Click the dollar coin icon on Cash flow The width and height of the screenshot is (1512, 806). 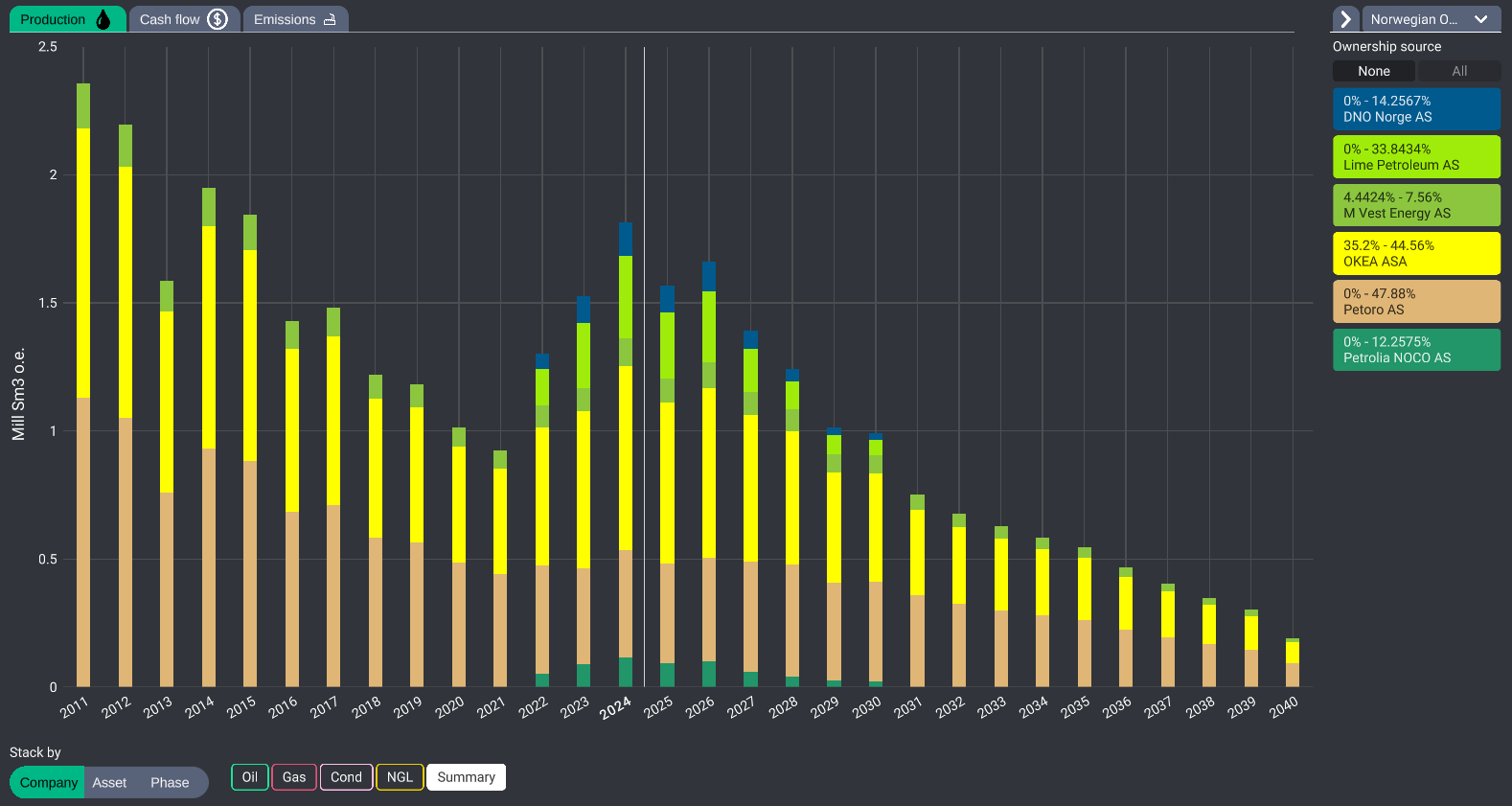[218, 19]
